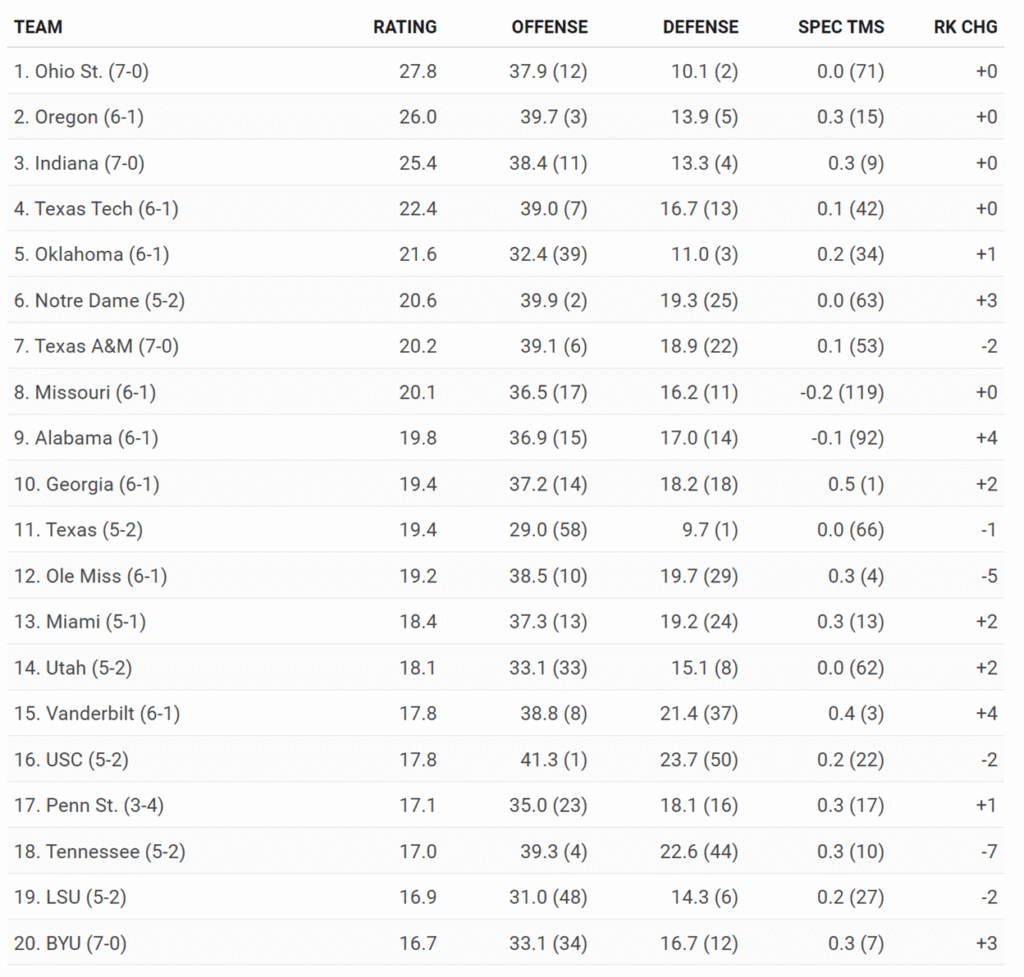1024x977 pixels.
Task: Sort by the RK CHG column header
Action: tap(965, 27)
